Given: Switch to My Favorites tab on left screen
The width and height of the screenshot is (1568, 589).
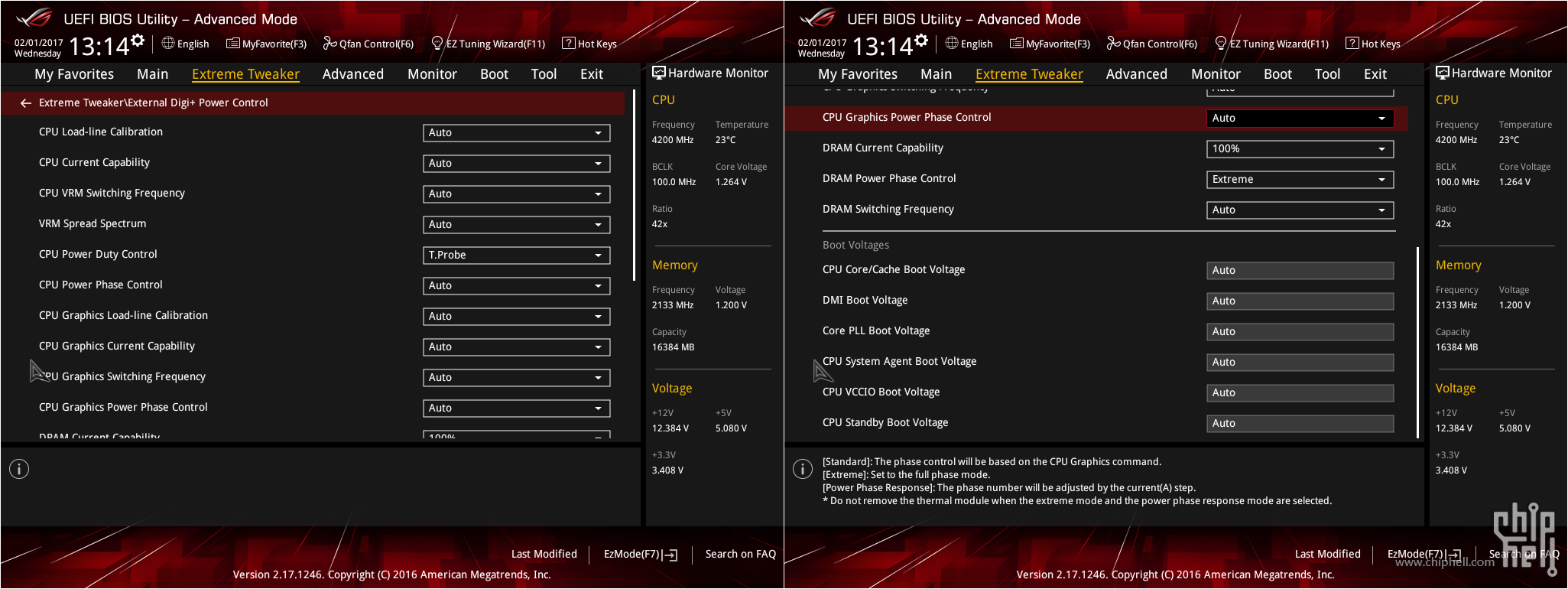Looking at the screenshot, I should click(x=74, y=74).
